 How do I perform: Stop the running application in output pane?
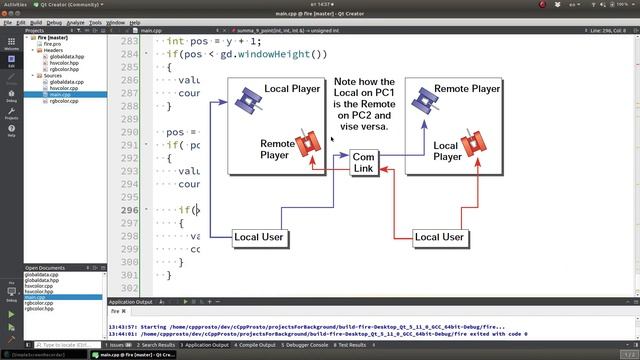(x=193, y=302)
